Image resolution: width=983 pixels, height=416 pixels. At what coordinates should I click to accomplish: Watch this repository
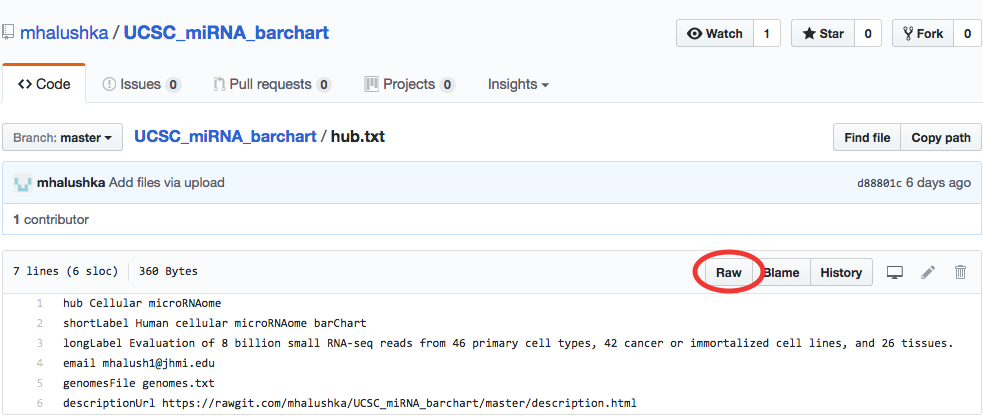(715, 34)
